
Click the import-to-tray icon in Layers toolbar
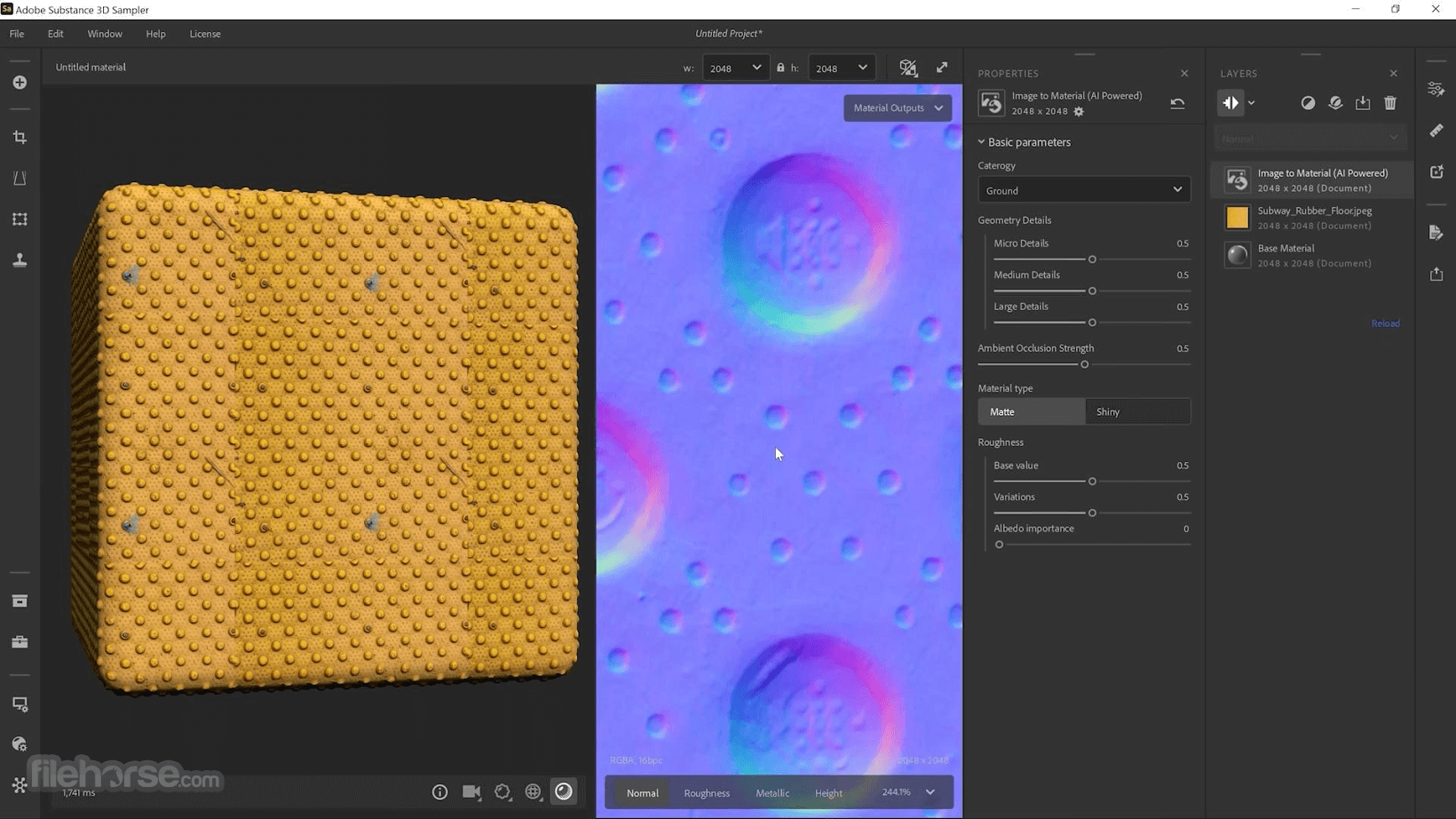coord(1363,103)
